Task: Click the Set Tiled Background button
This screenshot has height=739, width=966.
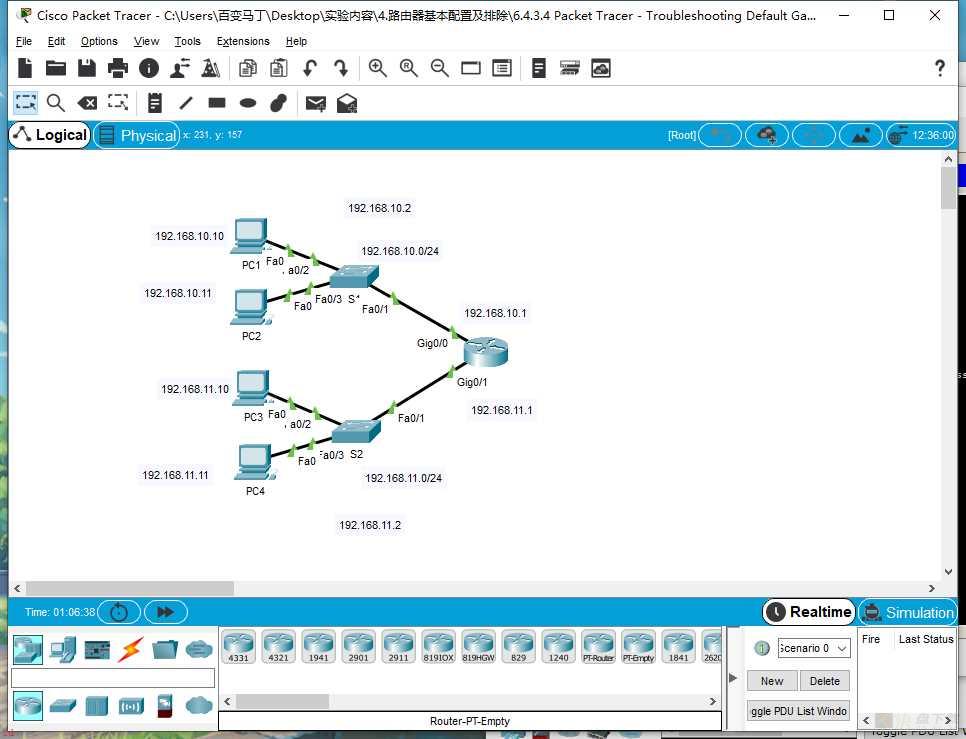Action: point(860,135)
